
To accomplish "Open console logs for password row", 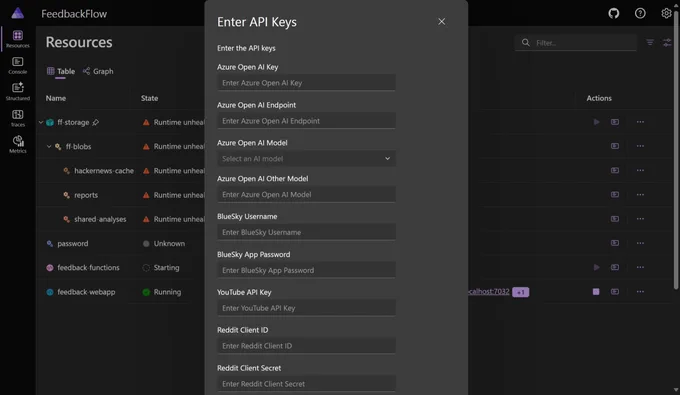I will point(615,243).
